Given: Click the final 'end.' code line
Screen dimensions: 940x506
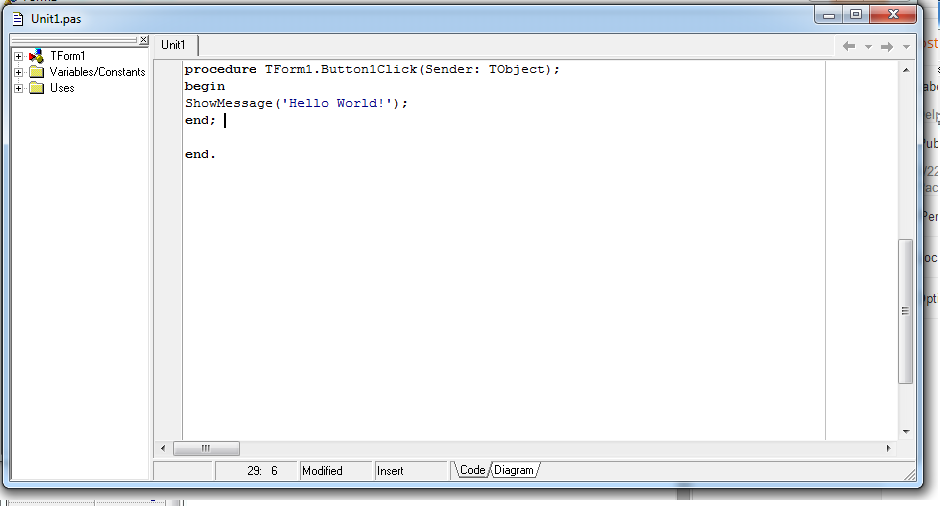Looking at the screenshot, I should coord(200,154).
